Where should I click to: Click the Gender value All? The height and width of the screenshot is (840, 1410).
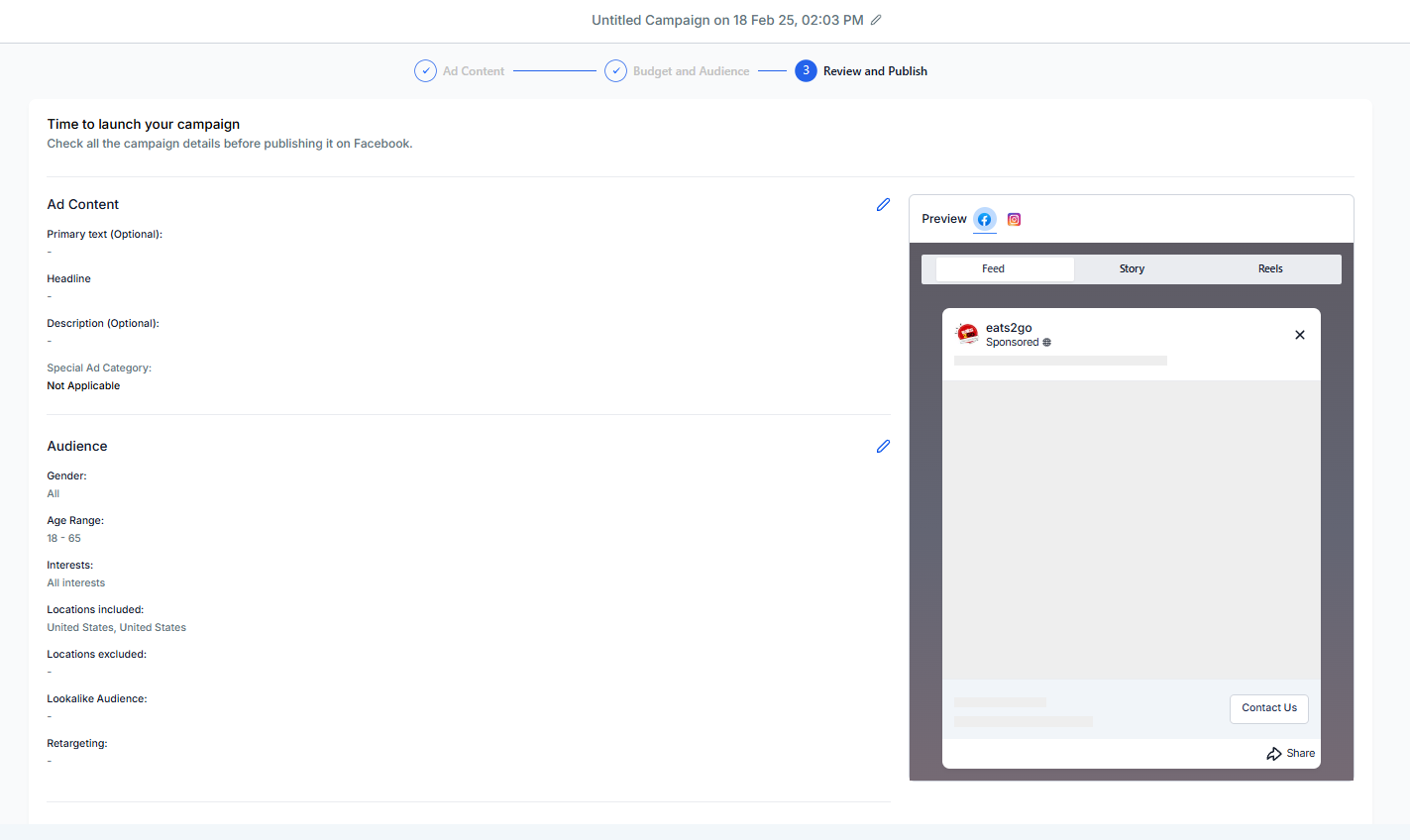pyautogui.click(x=54, y=494)
